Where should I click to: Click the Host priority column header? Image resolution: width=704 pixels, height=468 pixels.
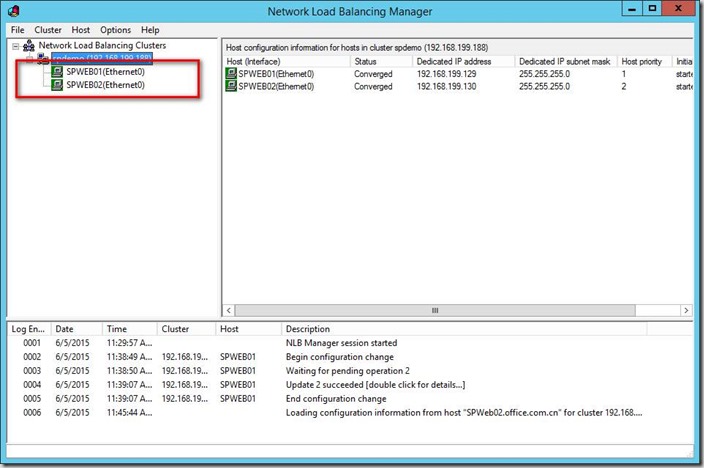(644, 61)
